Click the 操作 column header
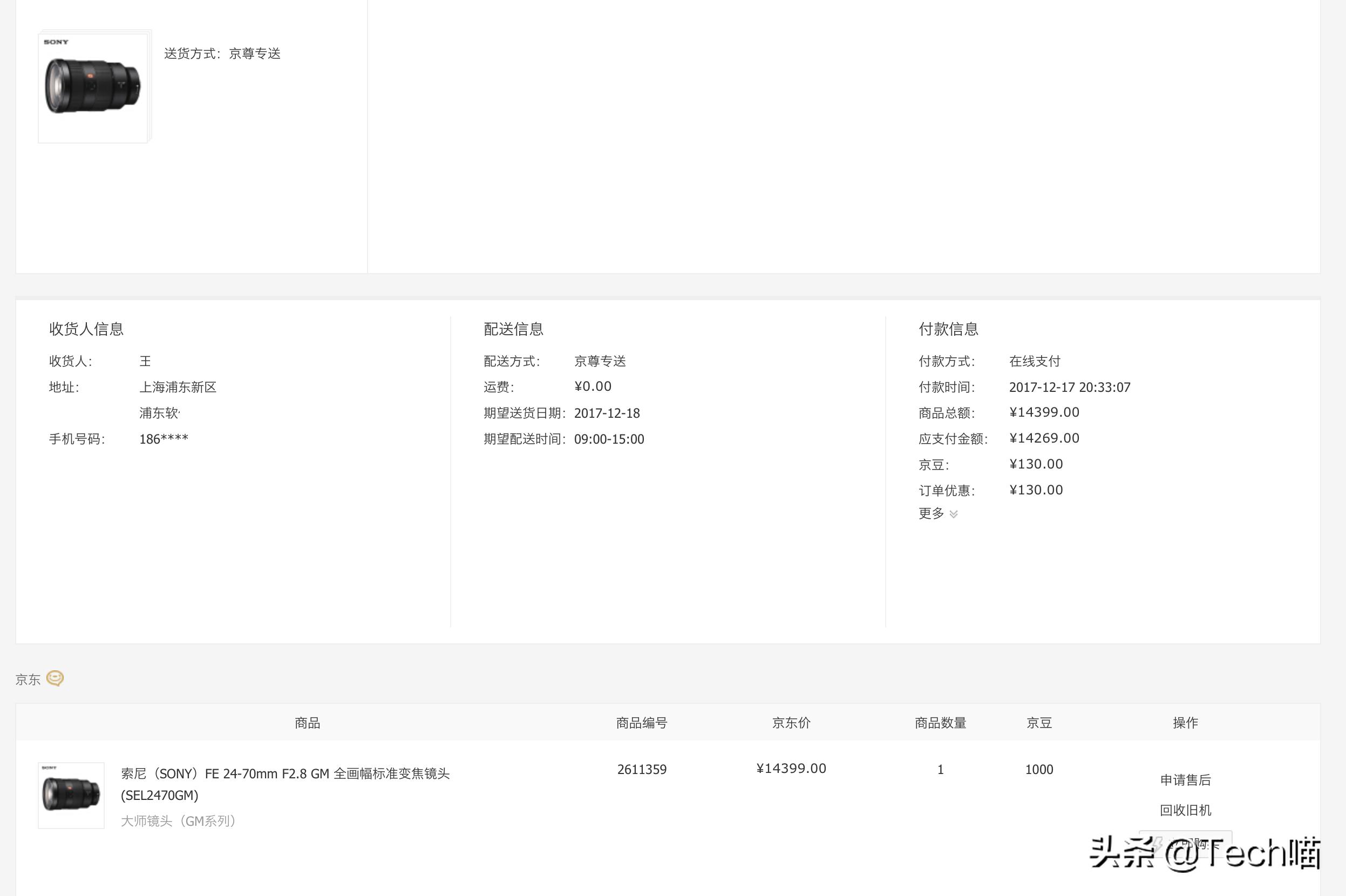 (1187, 722)
